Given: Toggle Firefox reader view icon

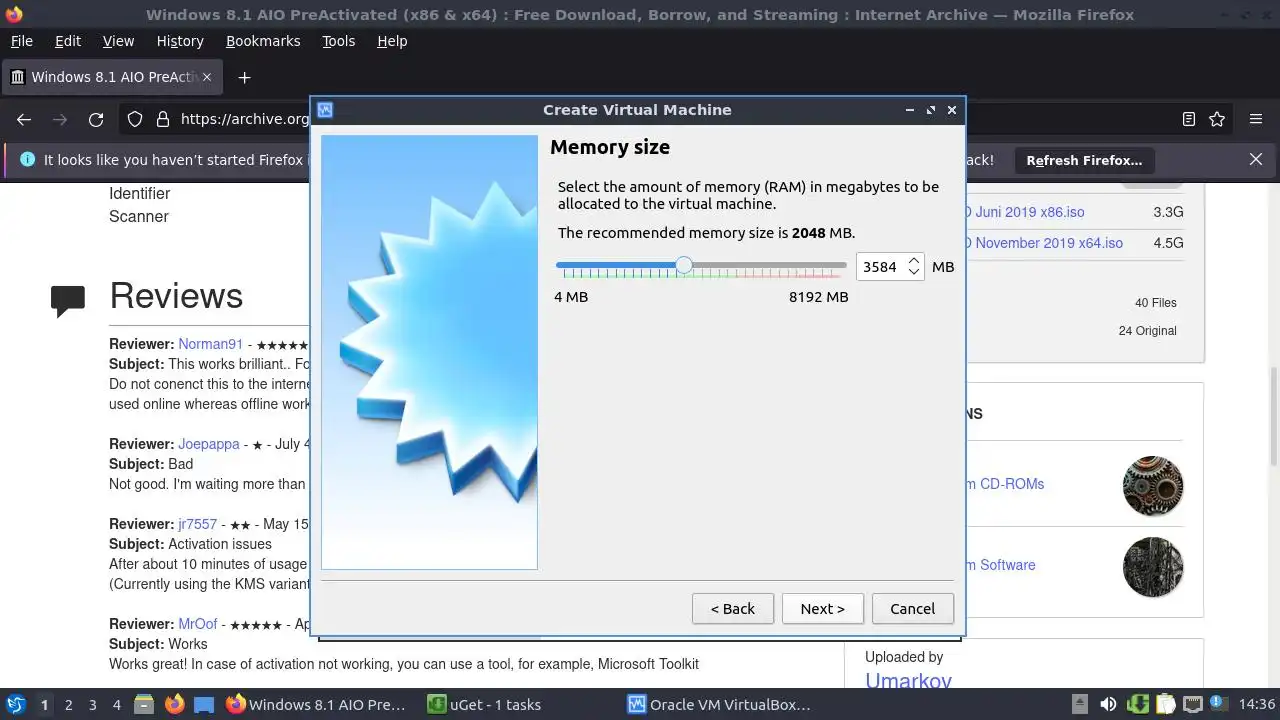Looking at the screenshot, I should pyautogui.click(x=1188, y=119).
